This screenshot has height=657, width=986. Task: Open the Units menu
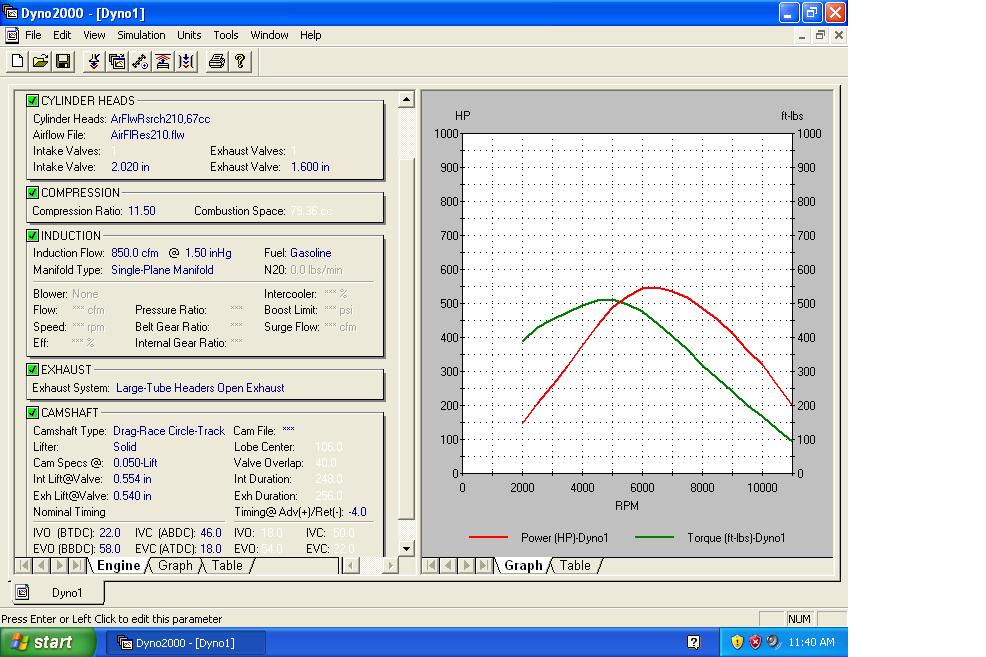click(x=189, y=35)
